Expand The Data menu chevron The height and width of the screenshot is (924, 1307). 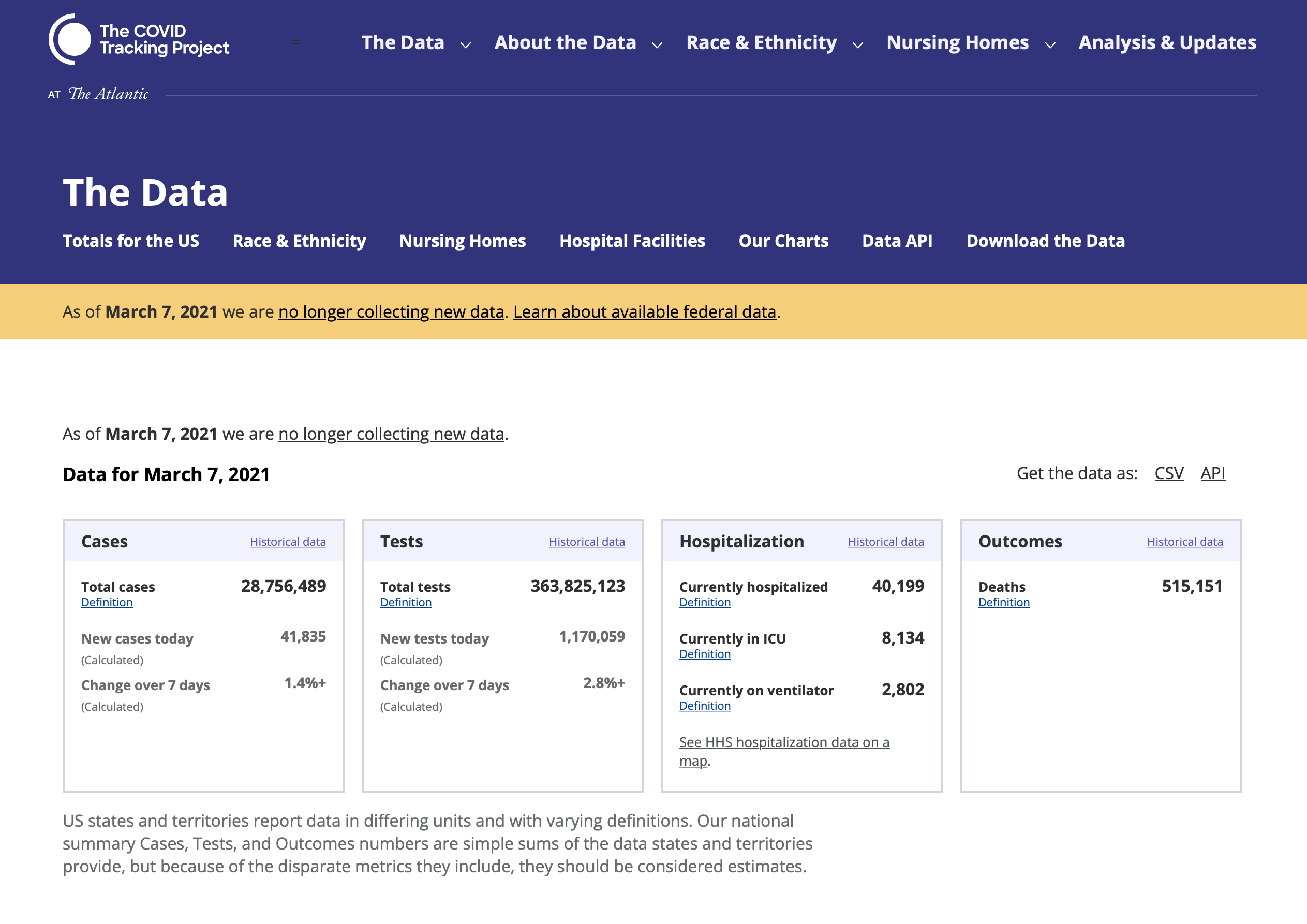click(465, 45)
